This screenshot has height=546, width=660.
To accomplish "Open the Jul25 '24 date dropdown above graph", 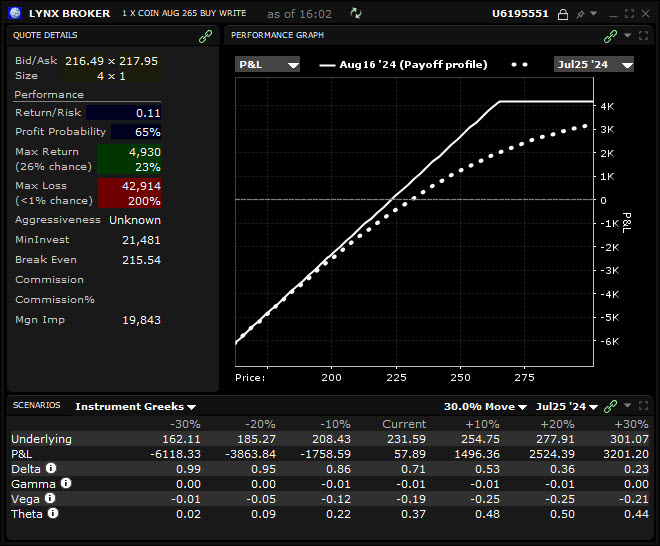I will pyautogui.click(x=594, y=65).
